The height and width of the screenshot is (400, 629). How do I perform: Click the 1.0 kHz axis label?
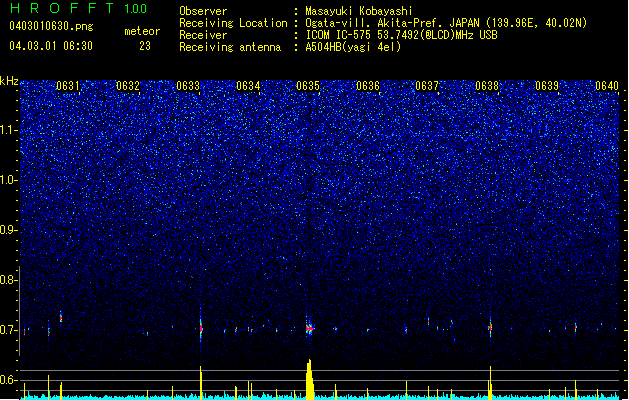tap(9, 181)
